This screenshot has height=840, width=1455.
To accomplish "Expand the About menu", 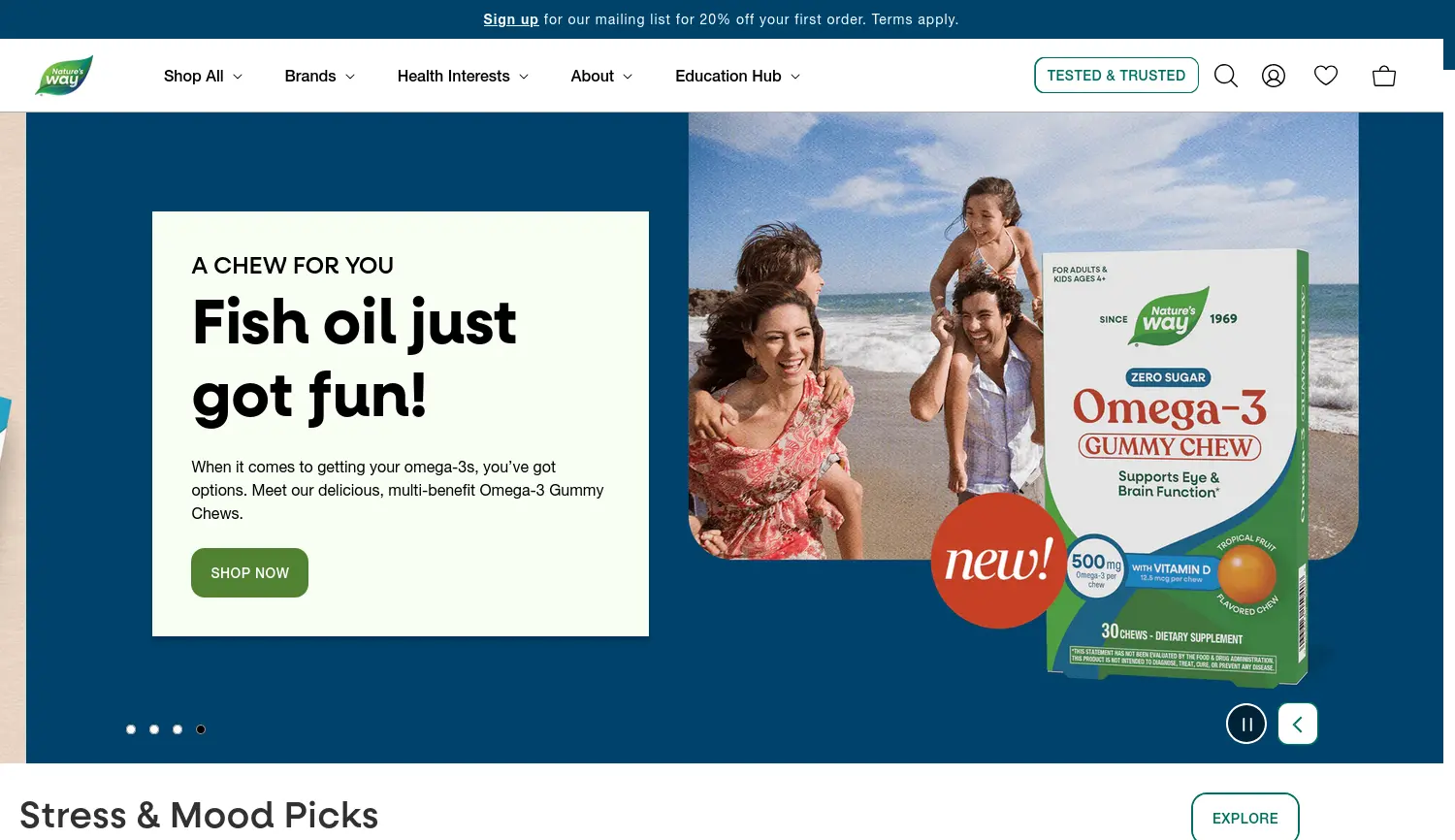I will pyautogui.click(x=601, y=76).
